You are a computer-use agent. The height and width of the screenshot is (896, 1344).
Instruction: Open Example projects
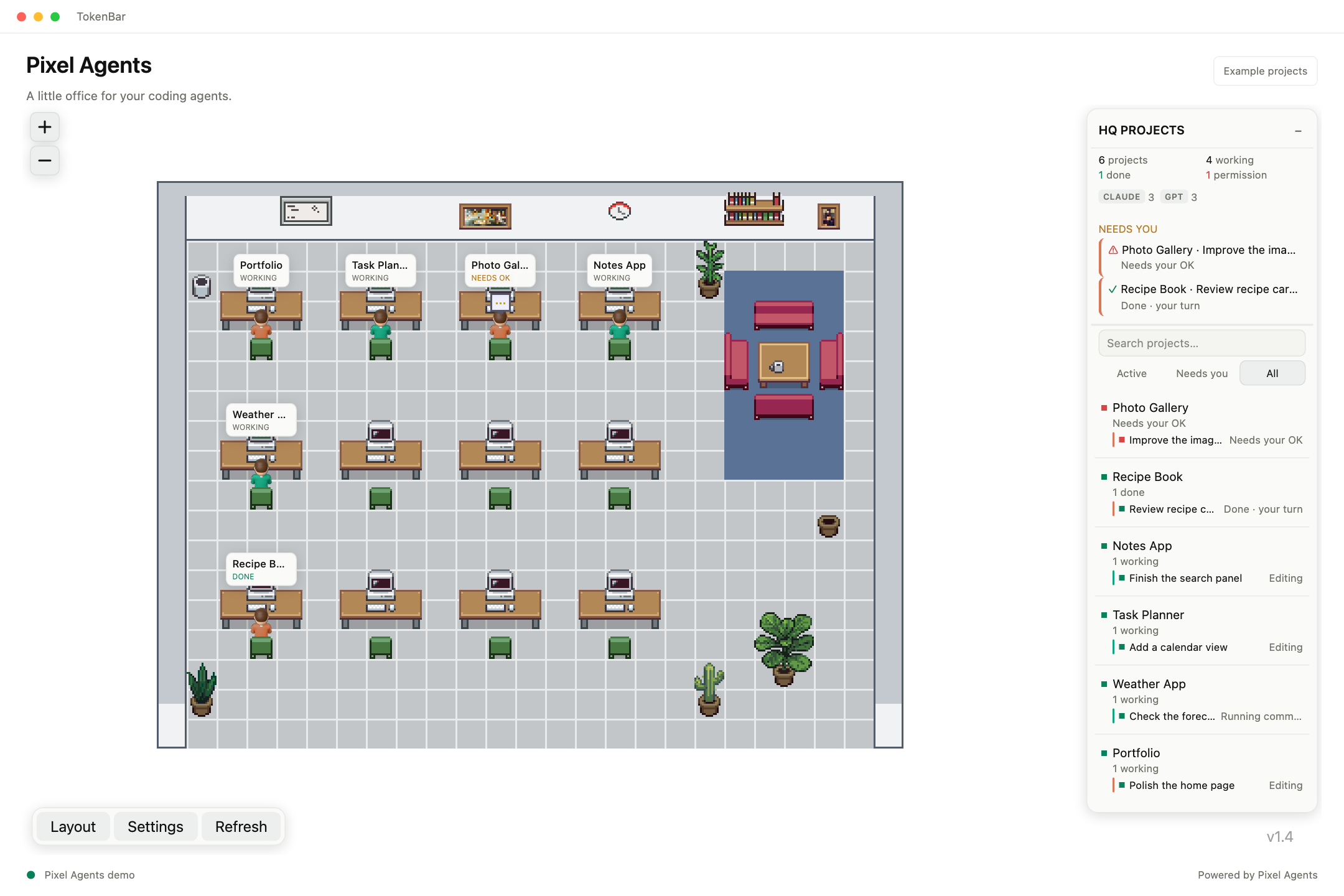point(1265,71)
